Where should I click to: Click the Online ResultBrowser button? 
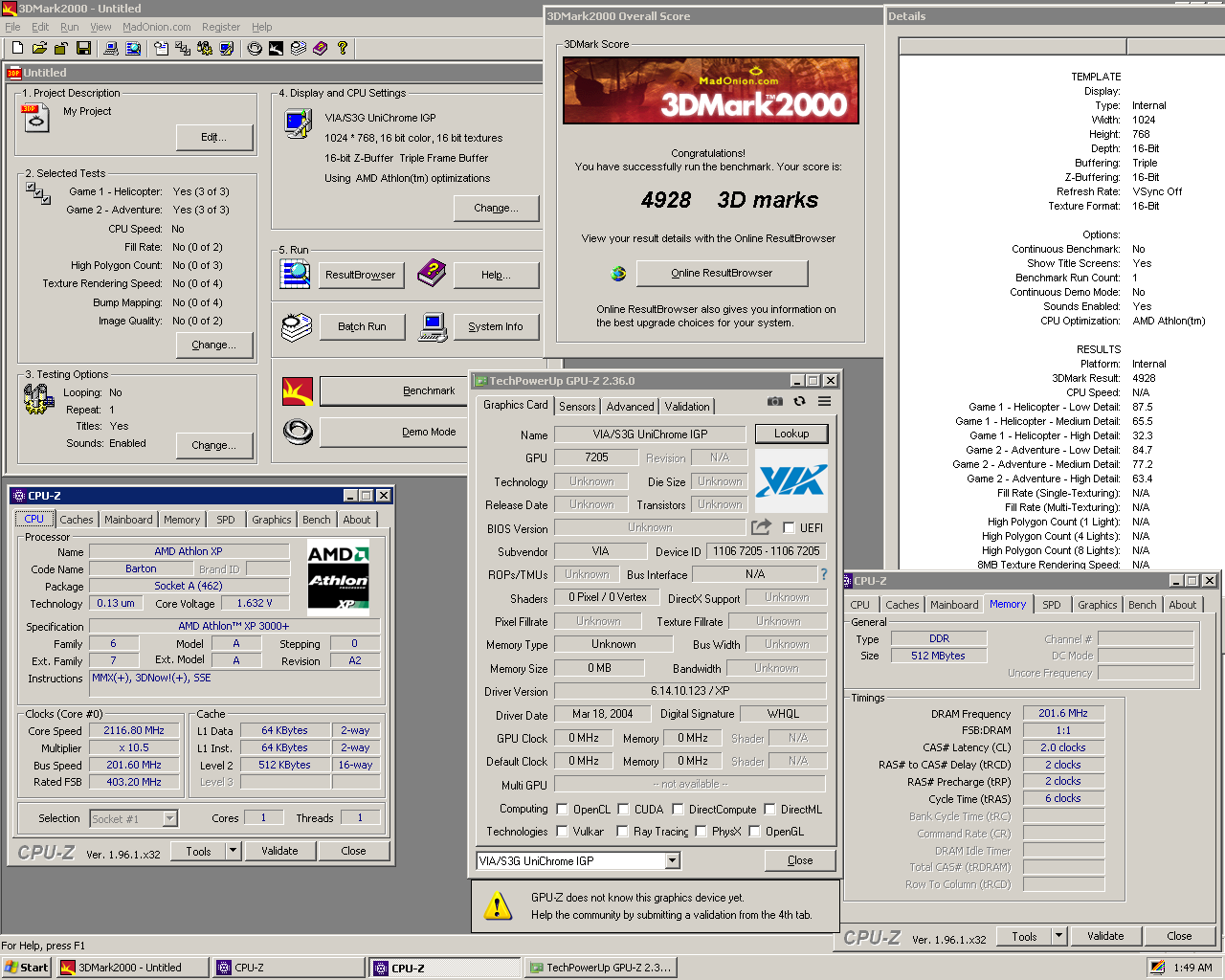(722, 273)
